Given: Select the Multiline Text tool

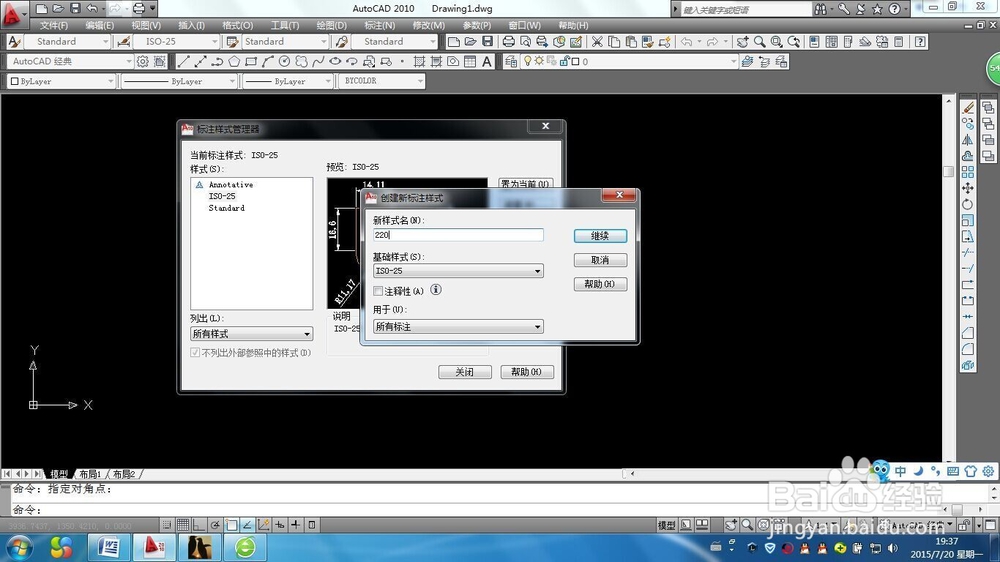Looking at the screenshot, I should [x=487, y=62].
